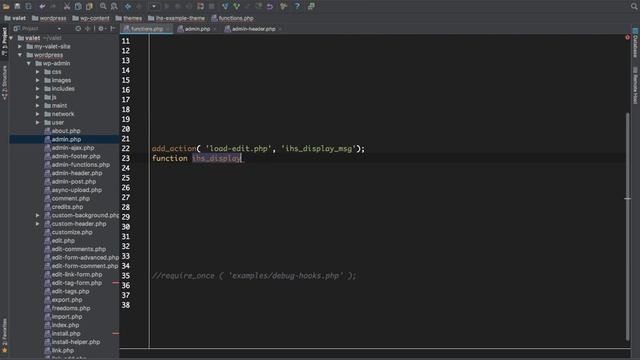Collapse the valet root folder
The width and height of the screenshot is (640, 360).
point(11,38)
